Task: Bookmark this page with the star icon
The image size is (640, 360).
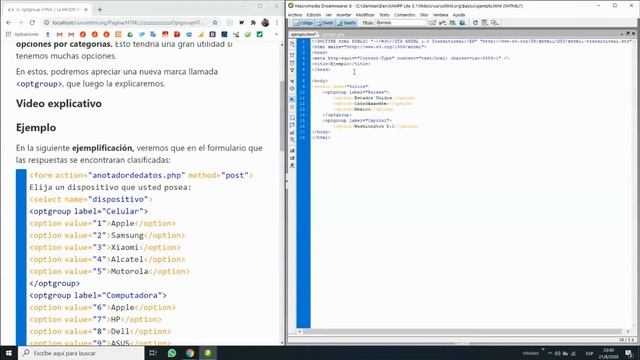Action: click(215, 22)
